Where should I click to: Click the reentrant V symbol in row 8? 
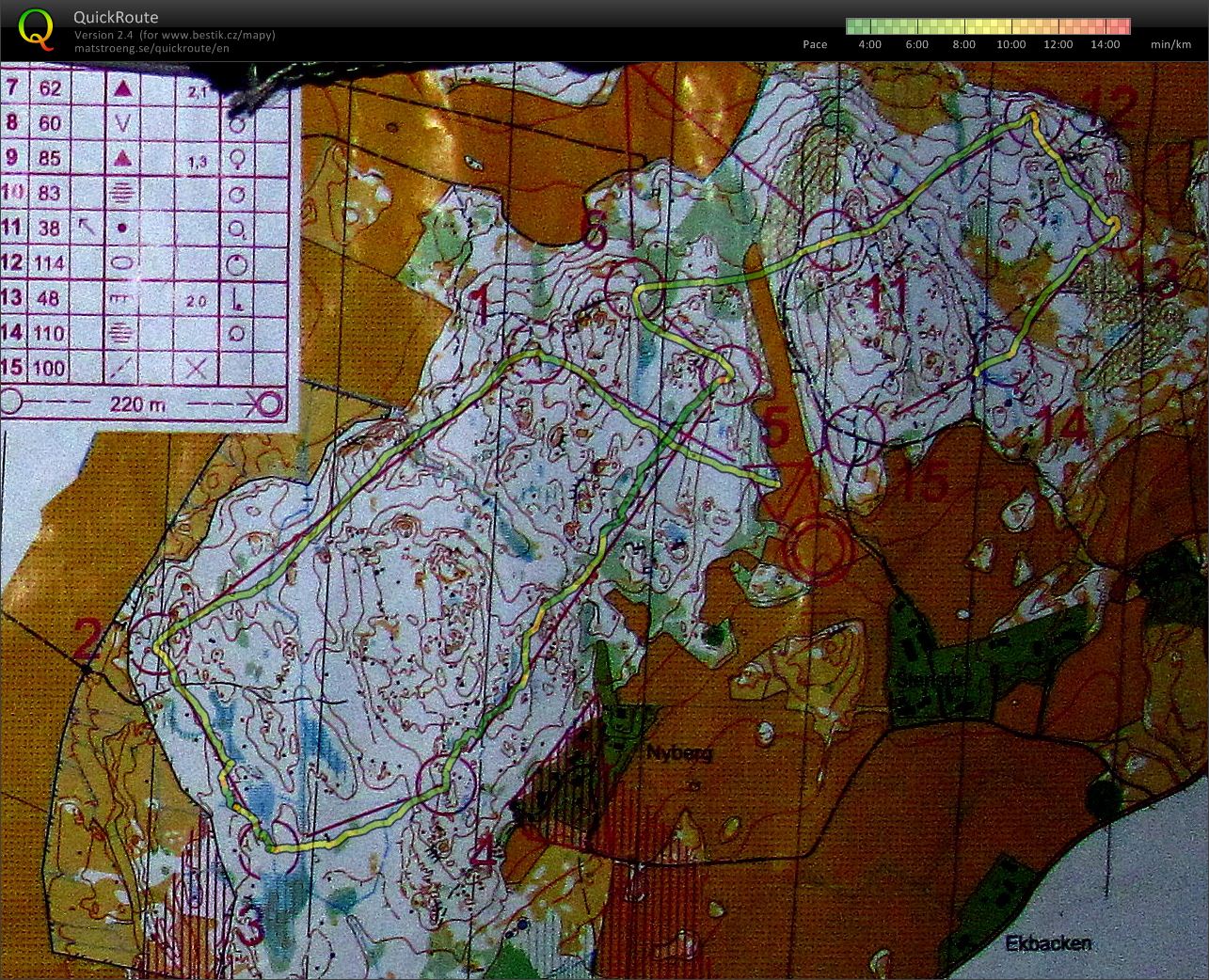pyautogui.click(x=120, y=123)
